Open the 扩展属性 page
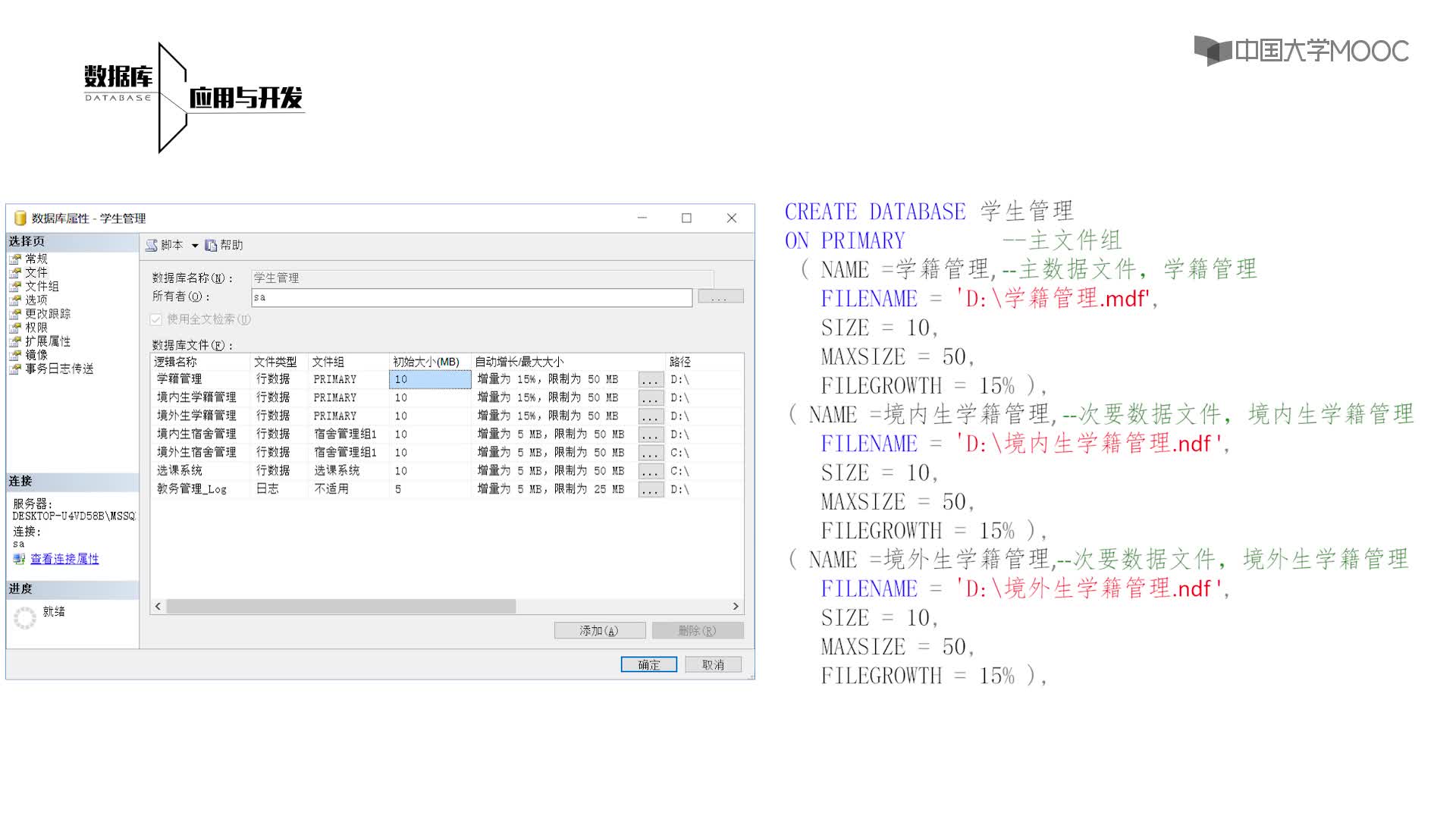The image size is (1456, 819). click(47, 341)
